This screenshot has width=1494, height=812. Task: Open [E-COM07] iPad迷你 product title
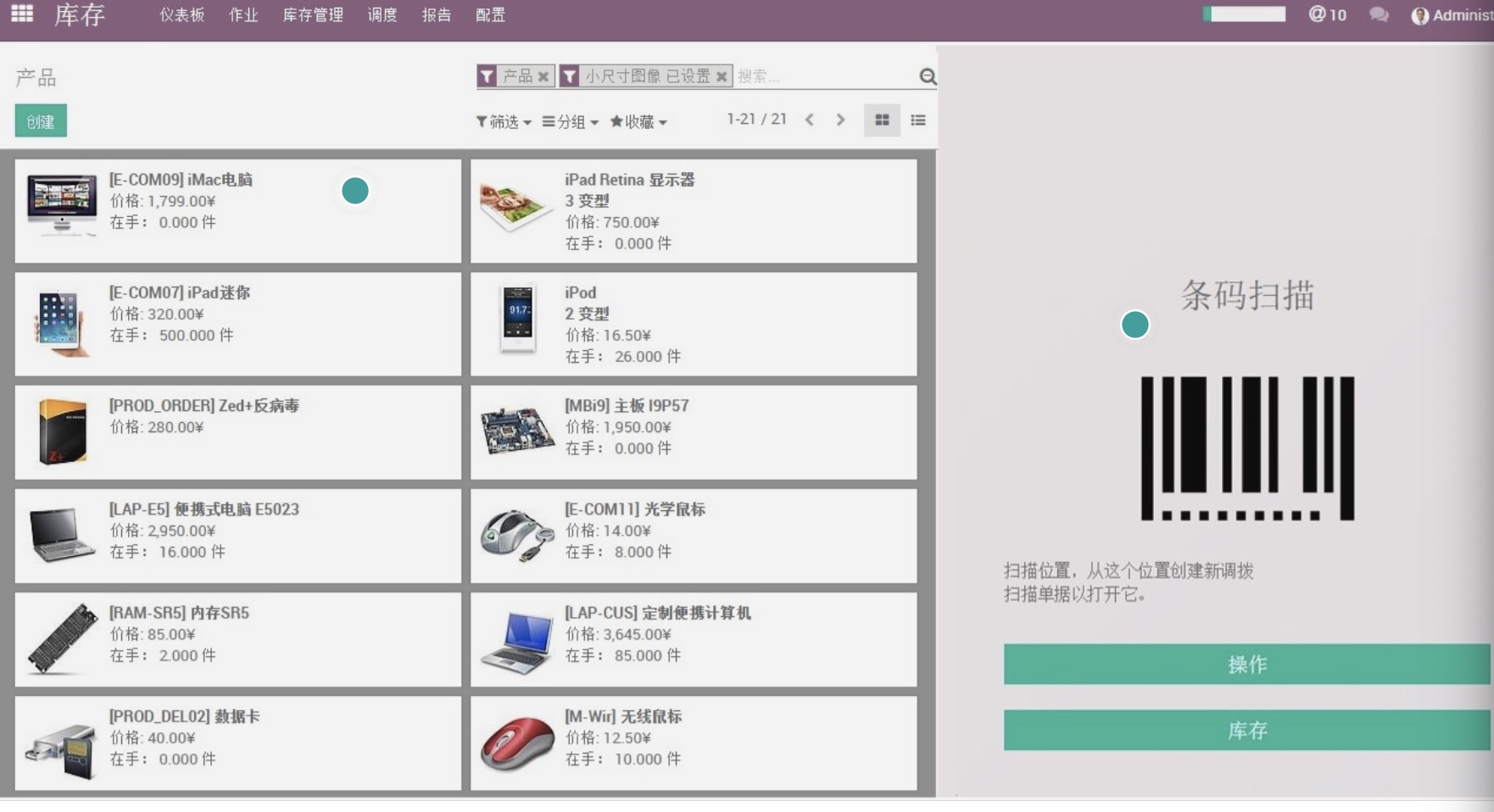tap(180, 292)
